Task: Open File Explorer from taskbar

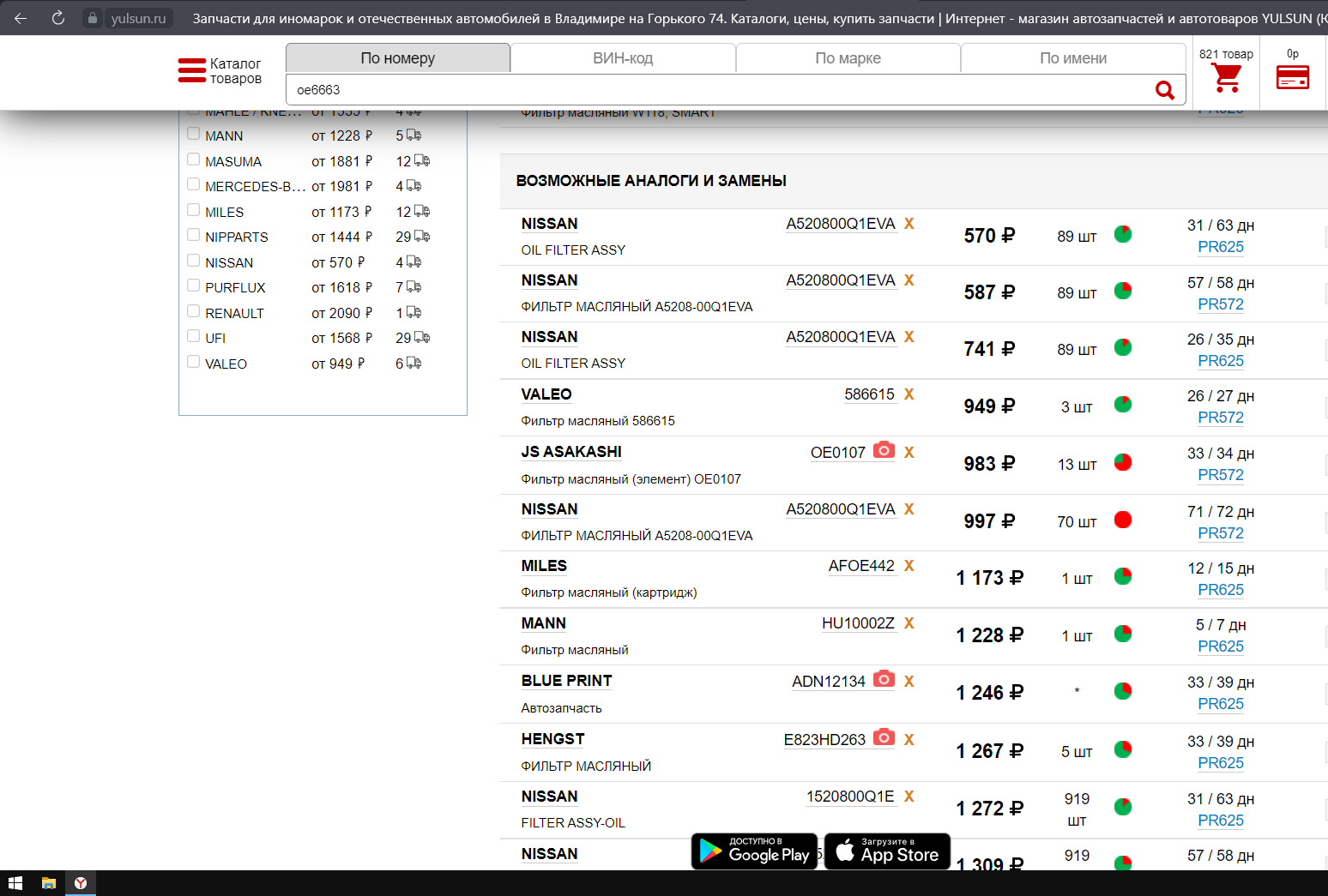Action: [49, 883]
